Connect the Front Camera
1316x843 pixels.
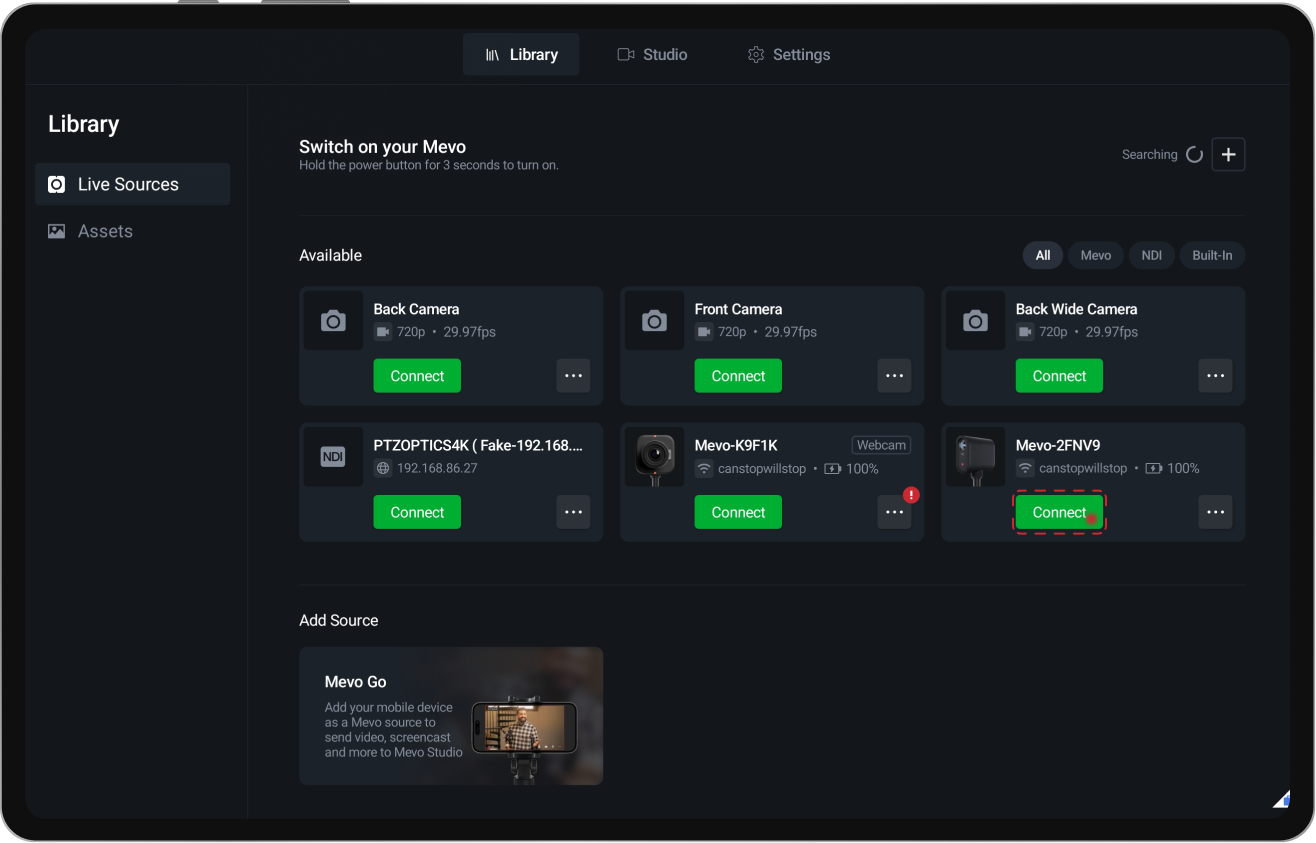click(738, 376)
